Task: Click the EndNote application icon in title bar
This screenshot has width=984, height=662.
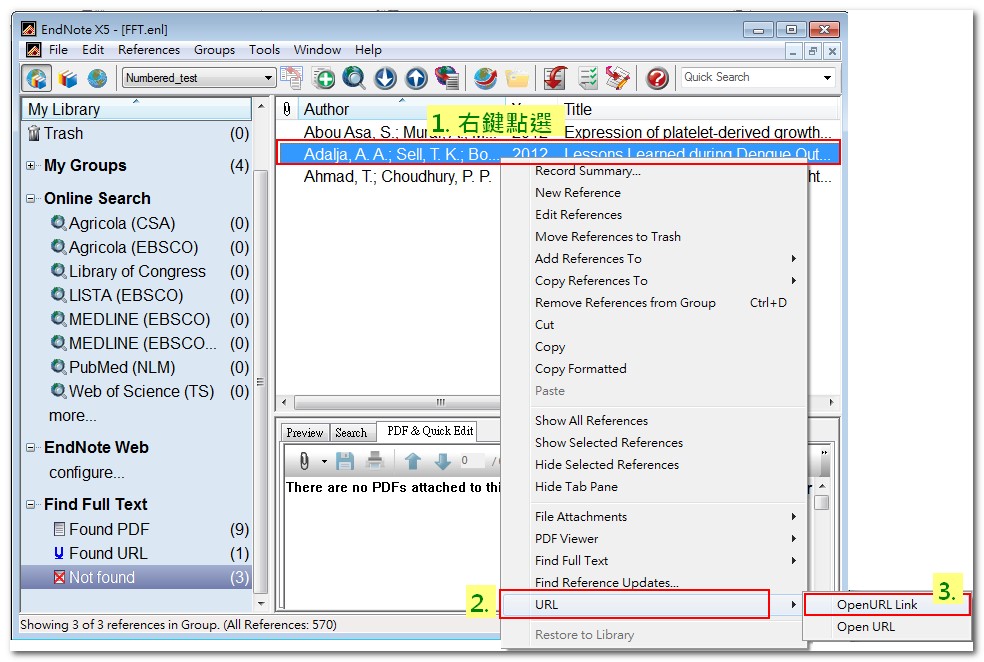Action: [x=28, y=29]
